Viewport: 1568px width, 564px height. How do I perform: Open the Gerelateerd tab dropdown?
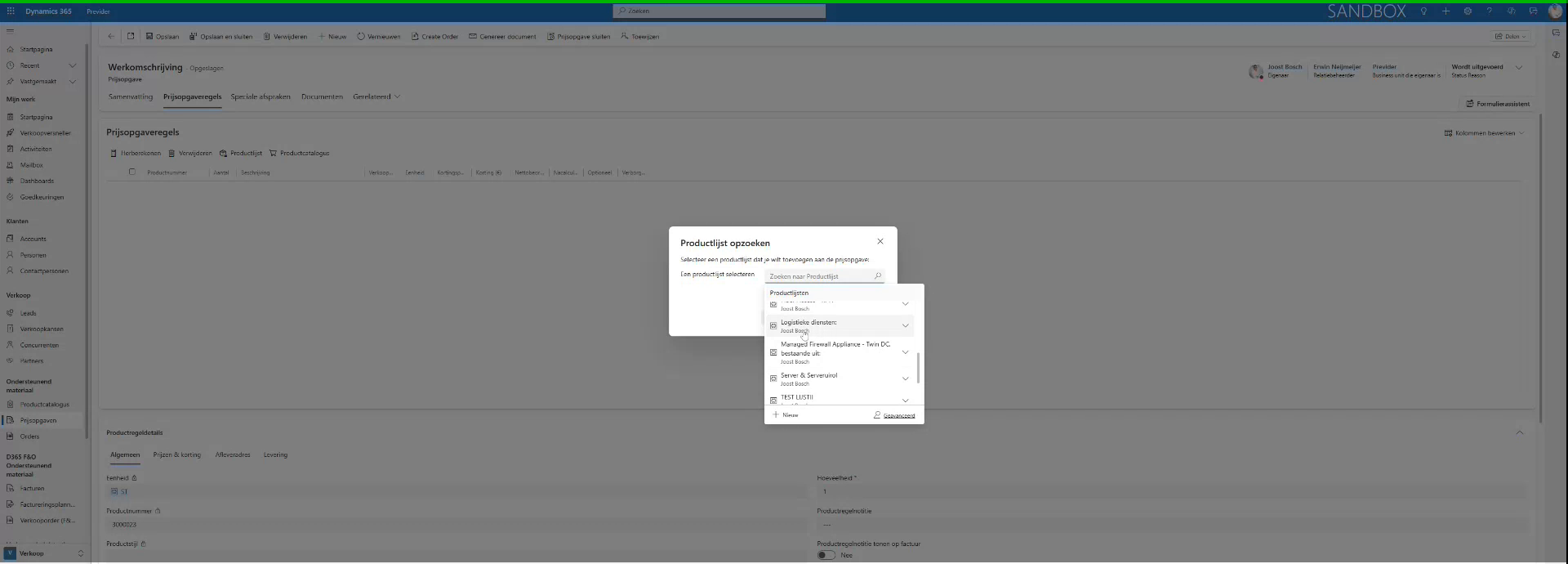point(376,96)
